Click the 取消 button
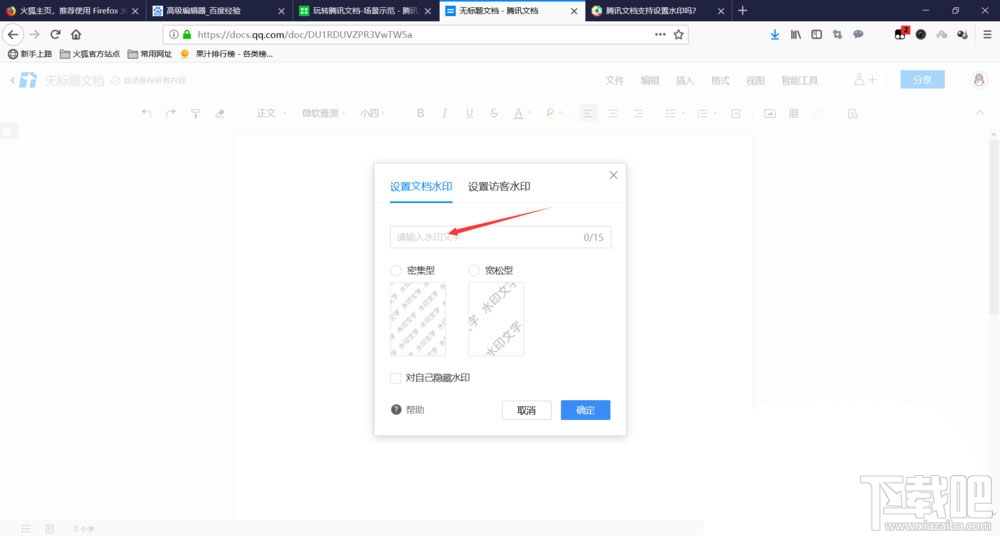 [x=526, y=410]
